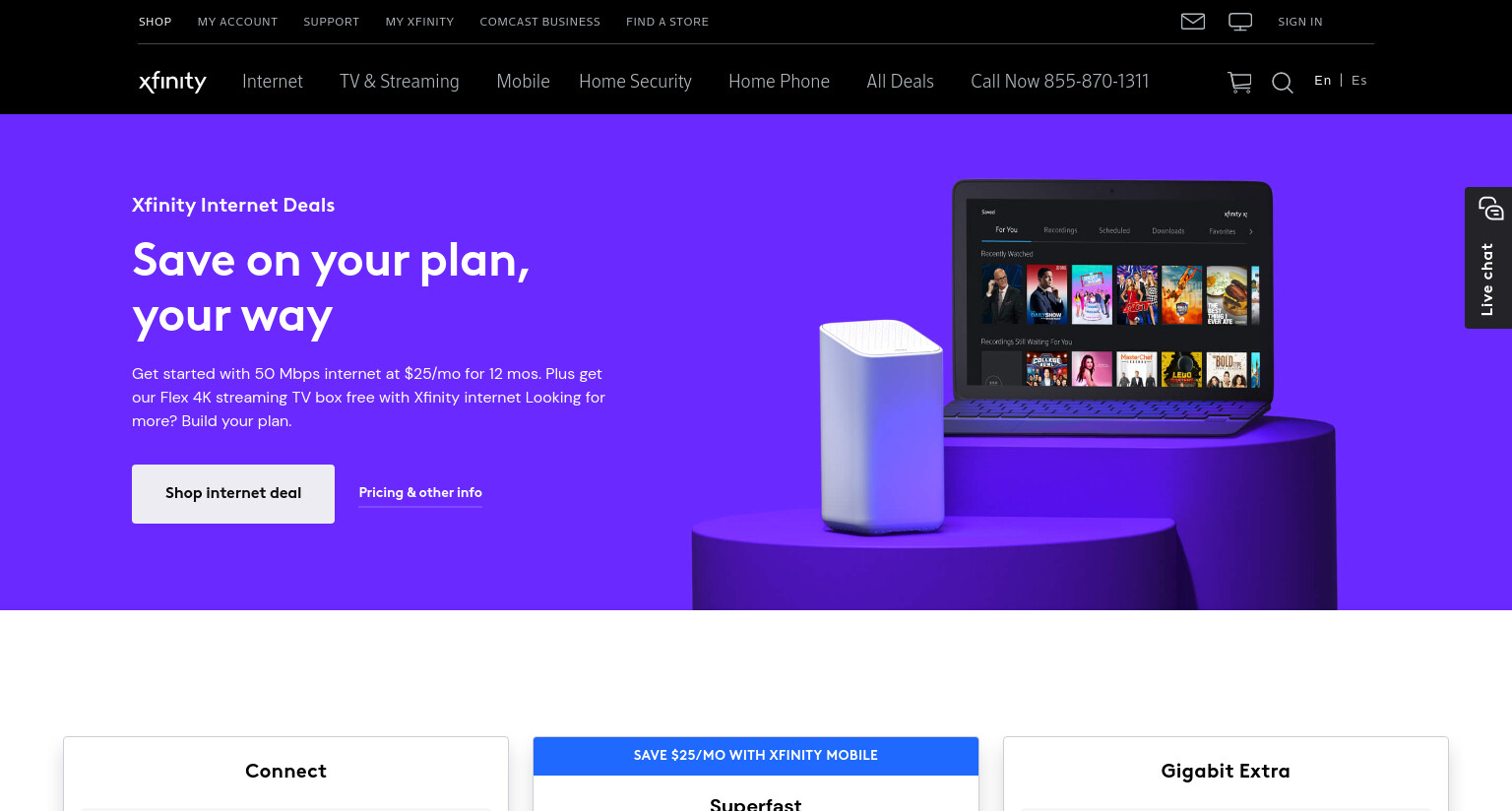
Task: Open the Home Security menu
Action: pyautogui.click(x=635, y=82)
